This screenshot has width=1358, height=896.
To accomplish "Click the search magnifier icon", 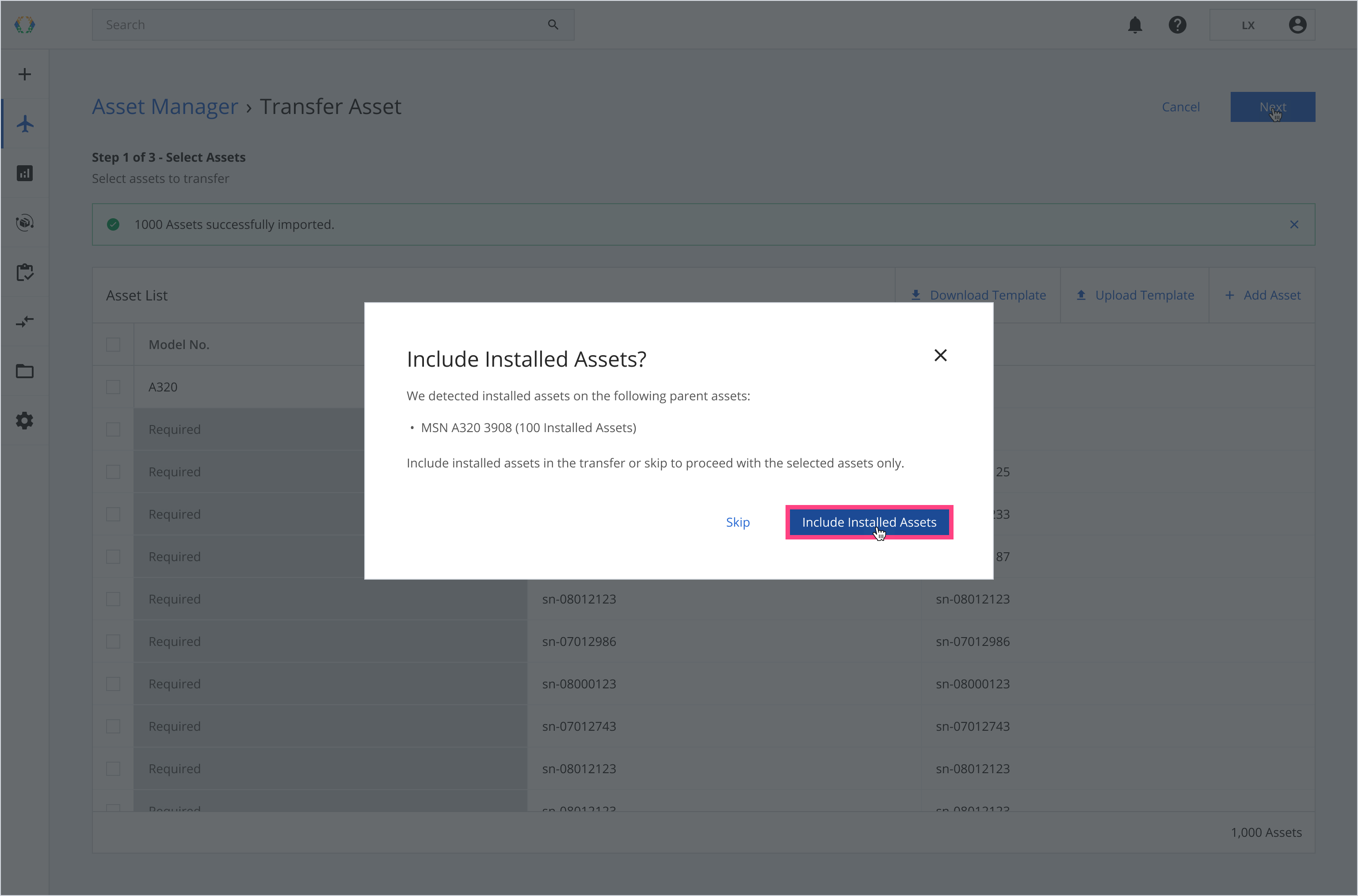I will (x=553, y=25).
